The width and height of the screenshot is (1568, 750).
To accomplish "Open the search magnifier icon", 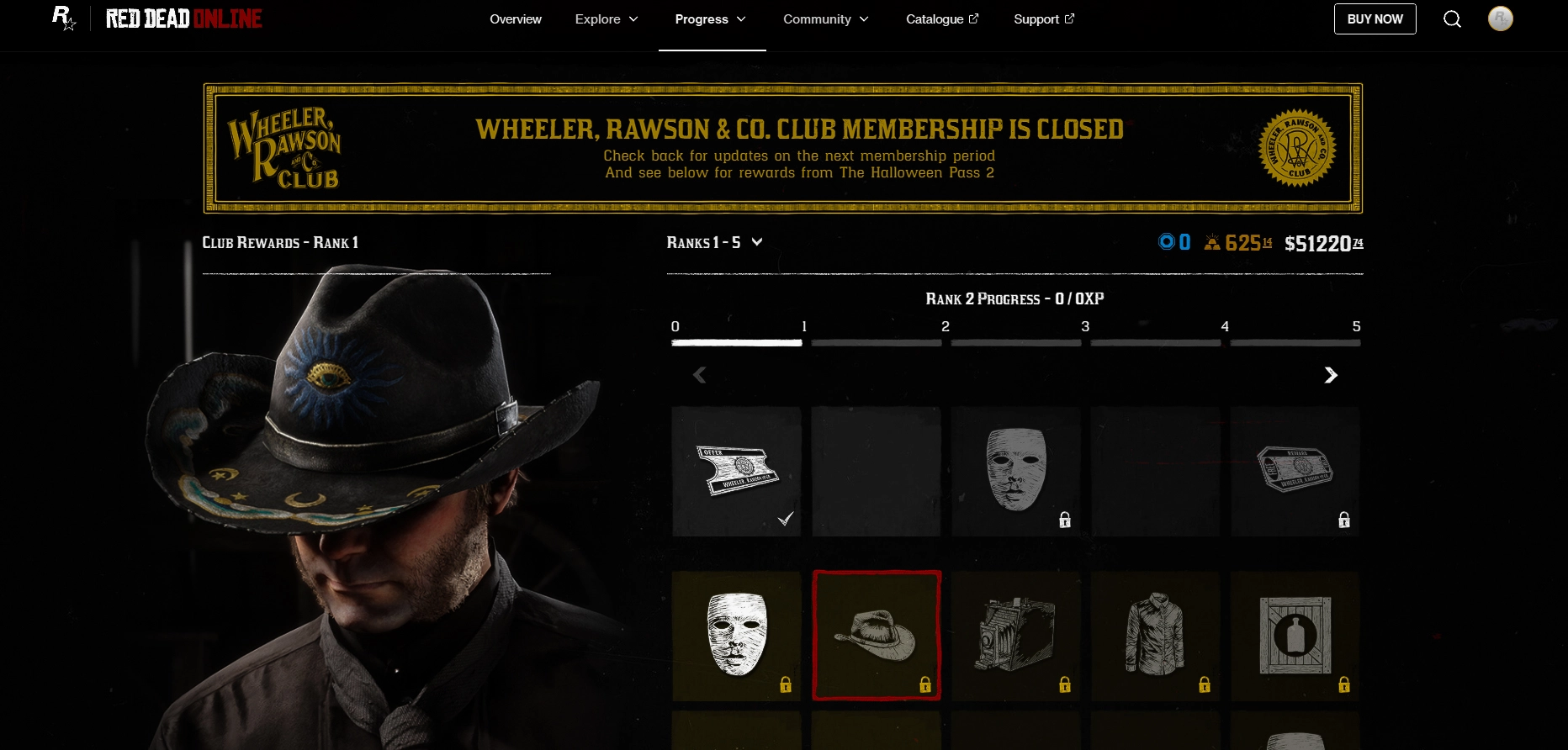I will [x=1452, y=18].
